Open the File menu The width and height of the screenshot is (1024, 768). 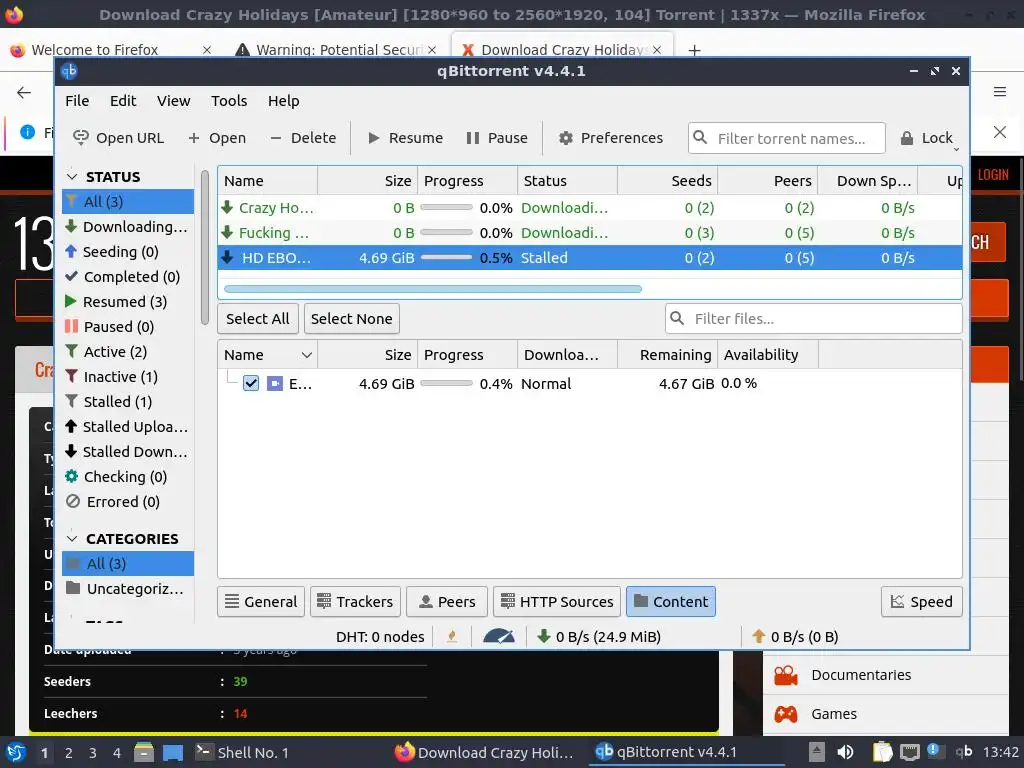(x=77, y=101)
